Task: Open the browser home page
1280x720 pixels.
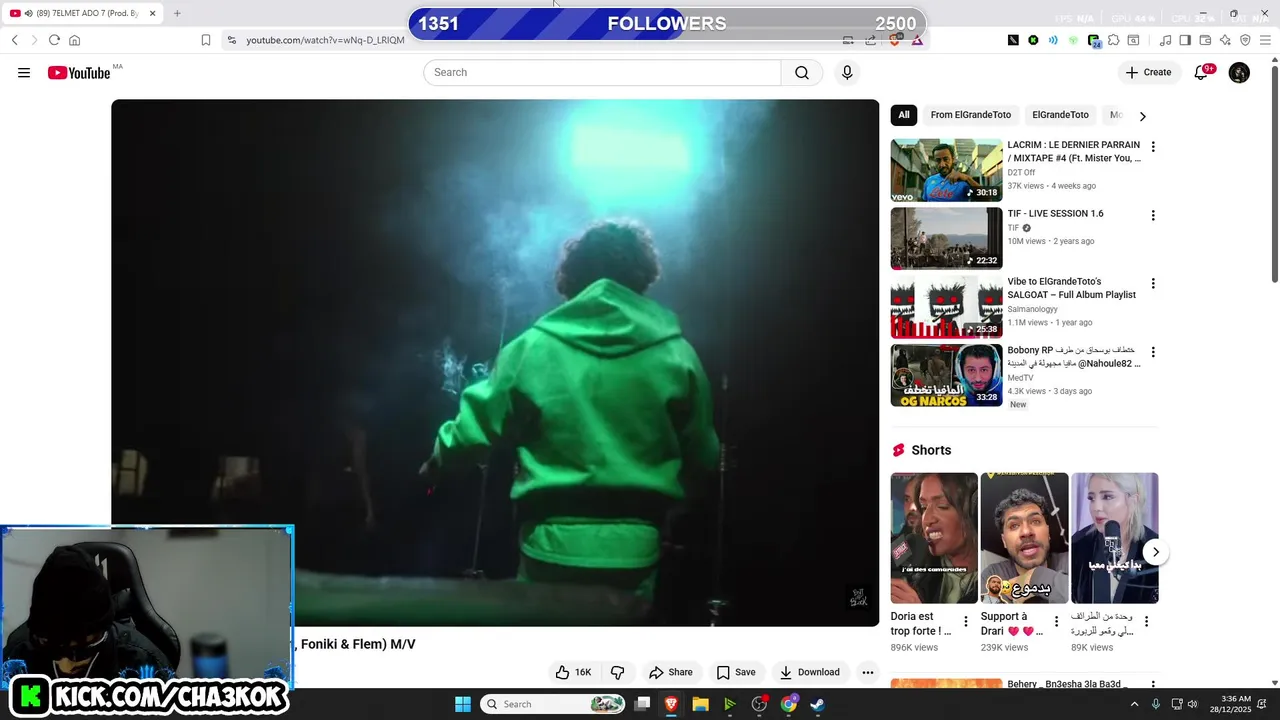Action: 74,40
